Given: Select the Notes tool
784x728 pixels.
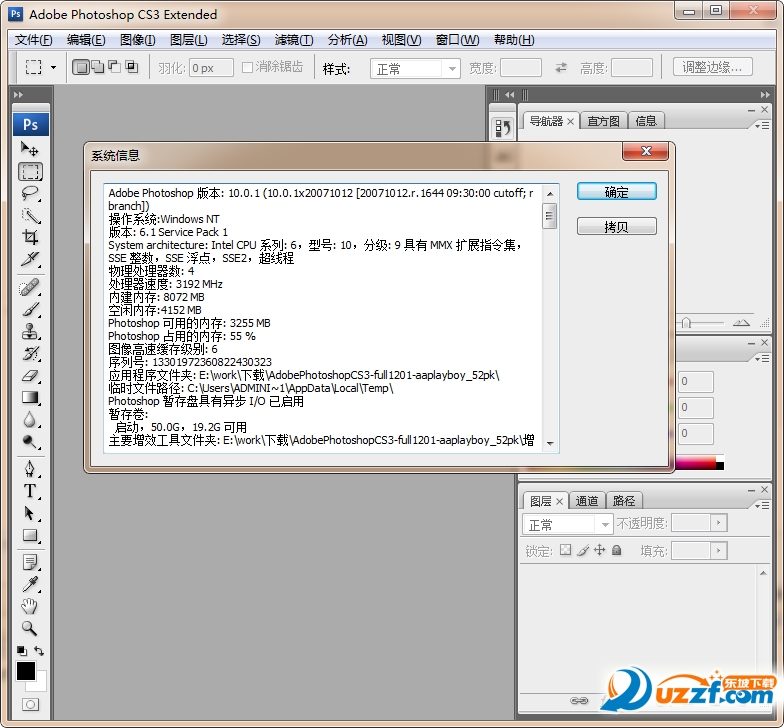Looking at the screenshot, I should pos(30,562).
